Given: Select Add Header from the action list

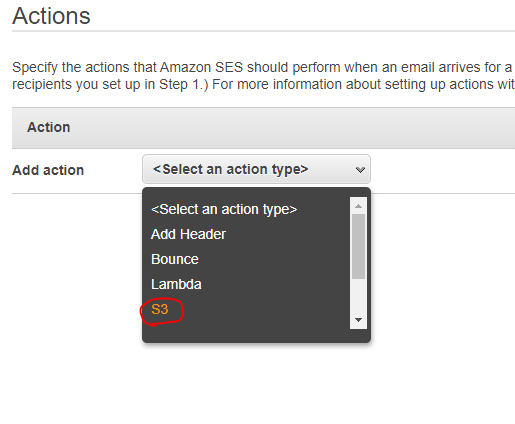Looking at the screenshot, I should 188,234.
